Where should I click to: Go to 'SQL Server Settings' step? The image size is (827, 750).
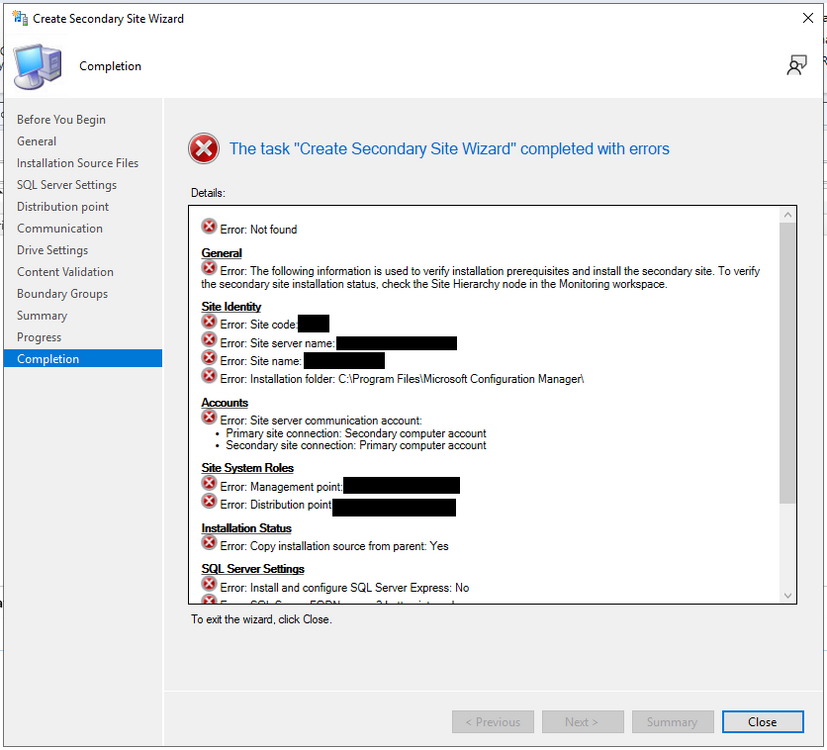pyautogui.click(x=66, y=185)
